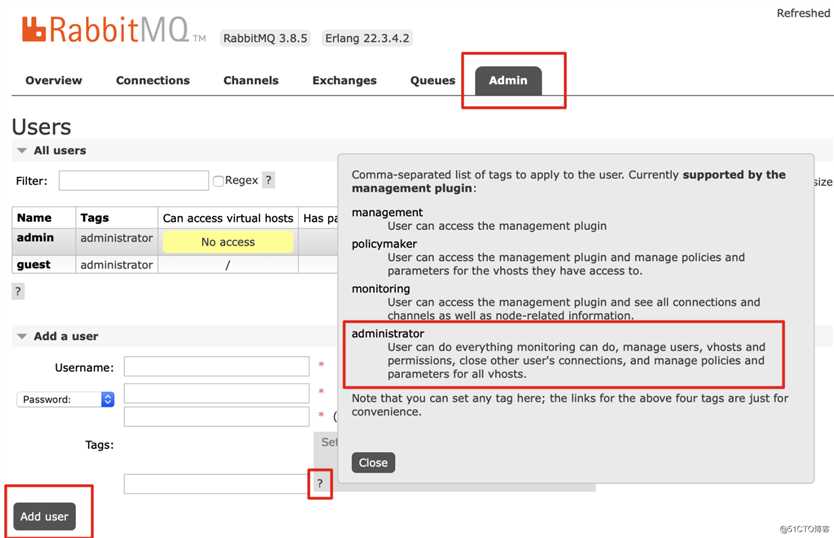Click Can access virtual hosts header
The width and height of the screenshot is (834, 538).
(x=228, y=218)
